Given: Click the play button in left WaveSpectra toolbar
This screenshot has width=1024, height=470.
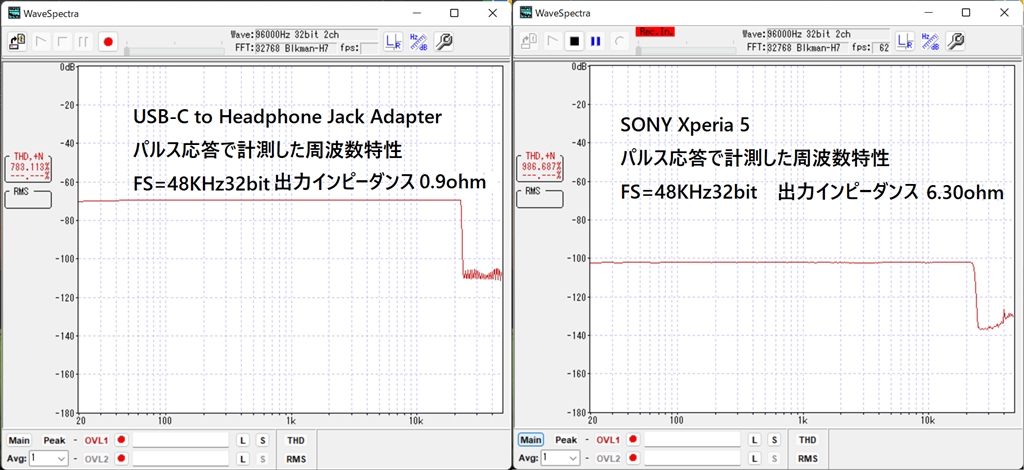Looking at the screenshot, I should click(42, 42).
